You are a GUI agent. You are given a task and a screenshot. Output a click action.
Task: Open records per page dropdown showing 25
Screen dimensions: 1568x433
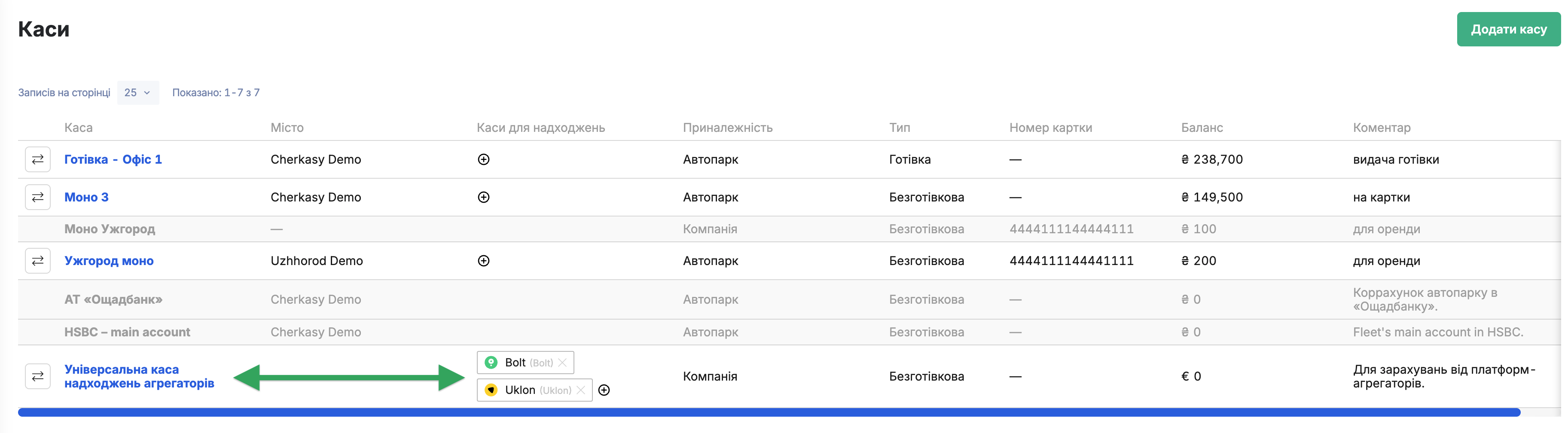tap(137, 92)
